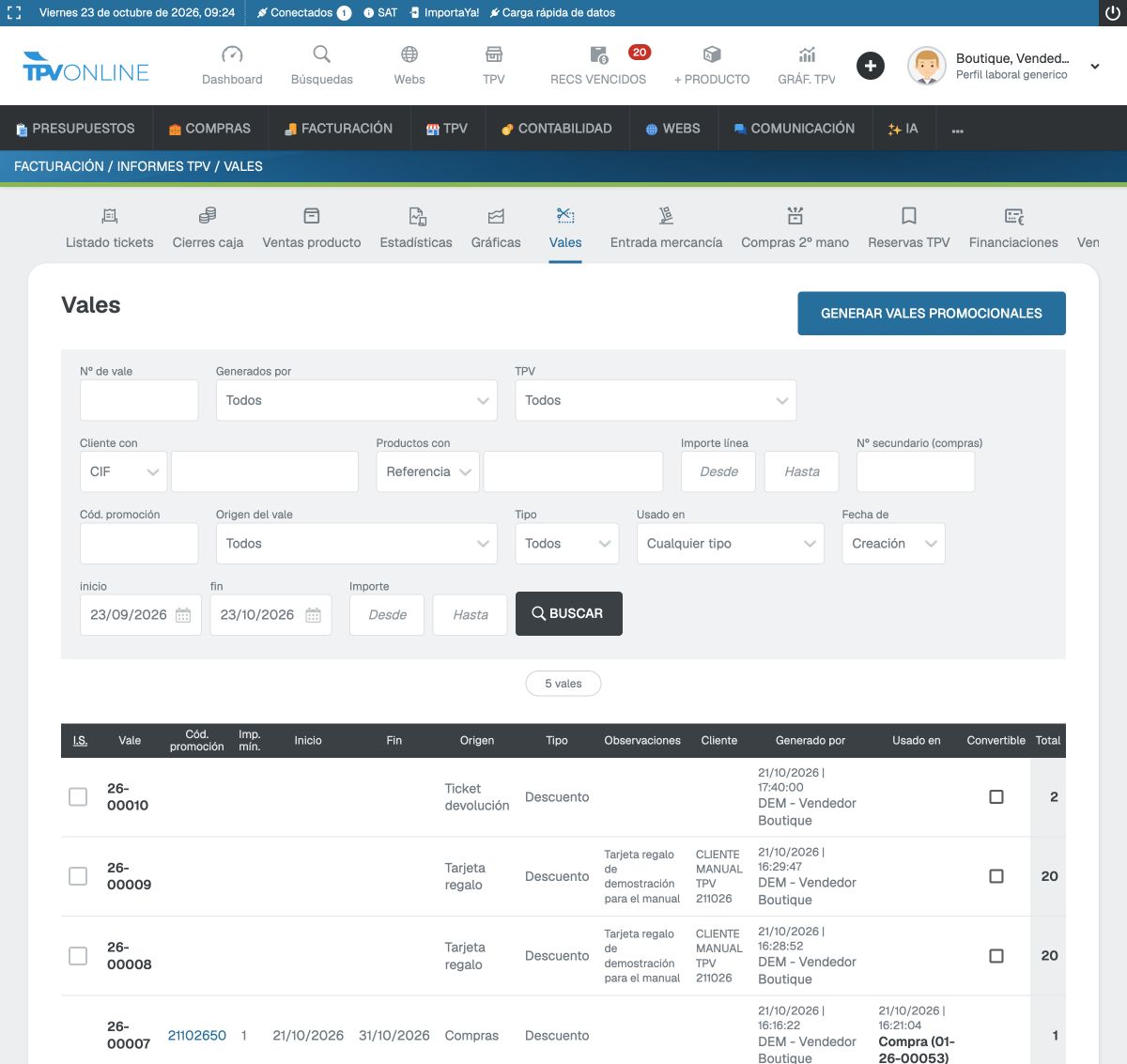Open the GRÁF. TPV chart icon
This screenshot has width=1127, height=1064.
807,54
